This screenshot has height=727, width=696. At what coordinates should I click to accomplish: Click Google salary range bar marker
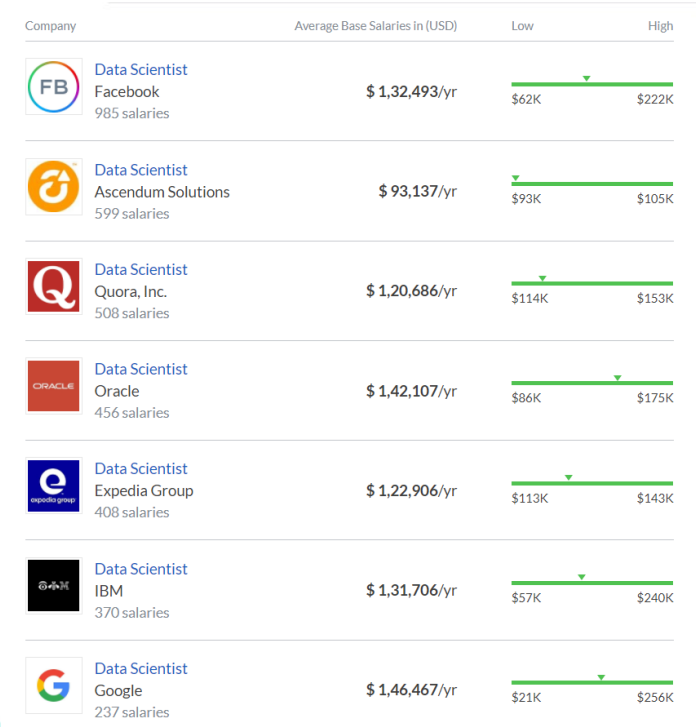601,678
